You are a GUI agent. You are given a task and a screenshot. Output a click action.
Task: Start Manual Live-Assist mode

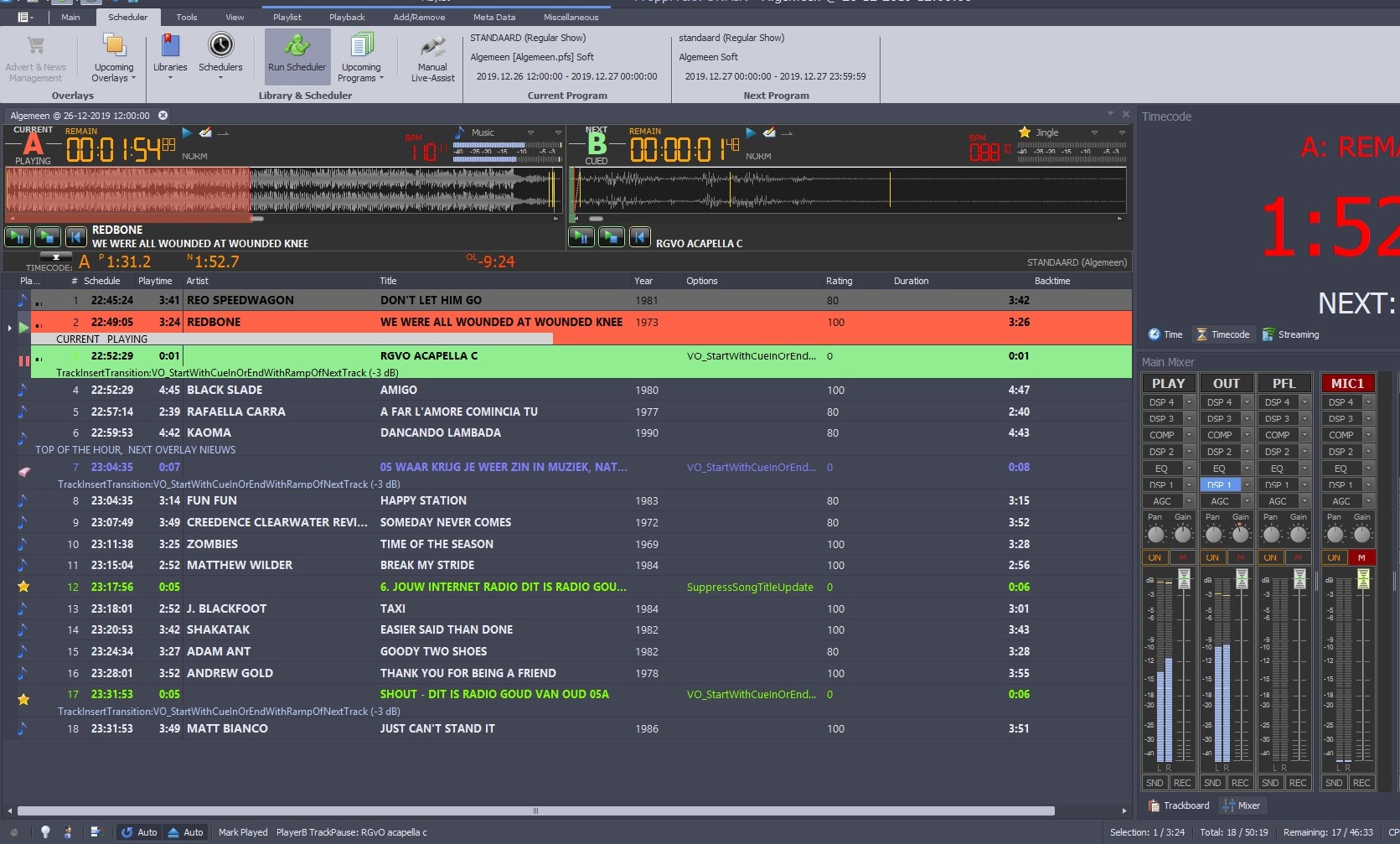[x=432, y=59]
